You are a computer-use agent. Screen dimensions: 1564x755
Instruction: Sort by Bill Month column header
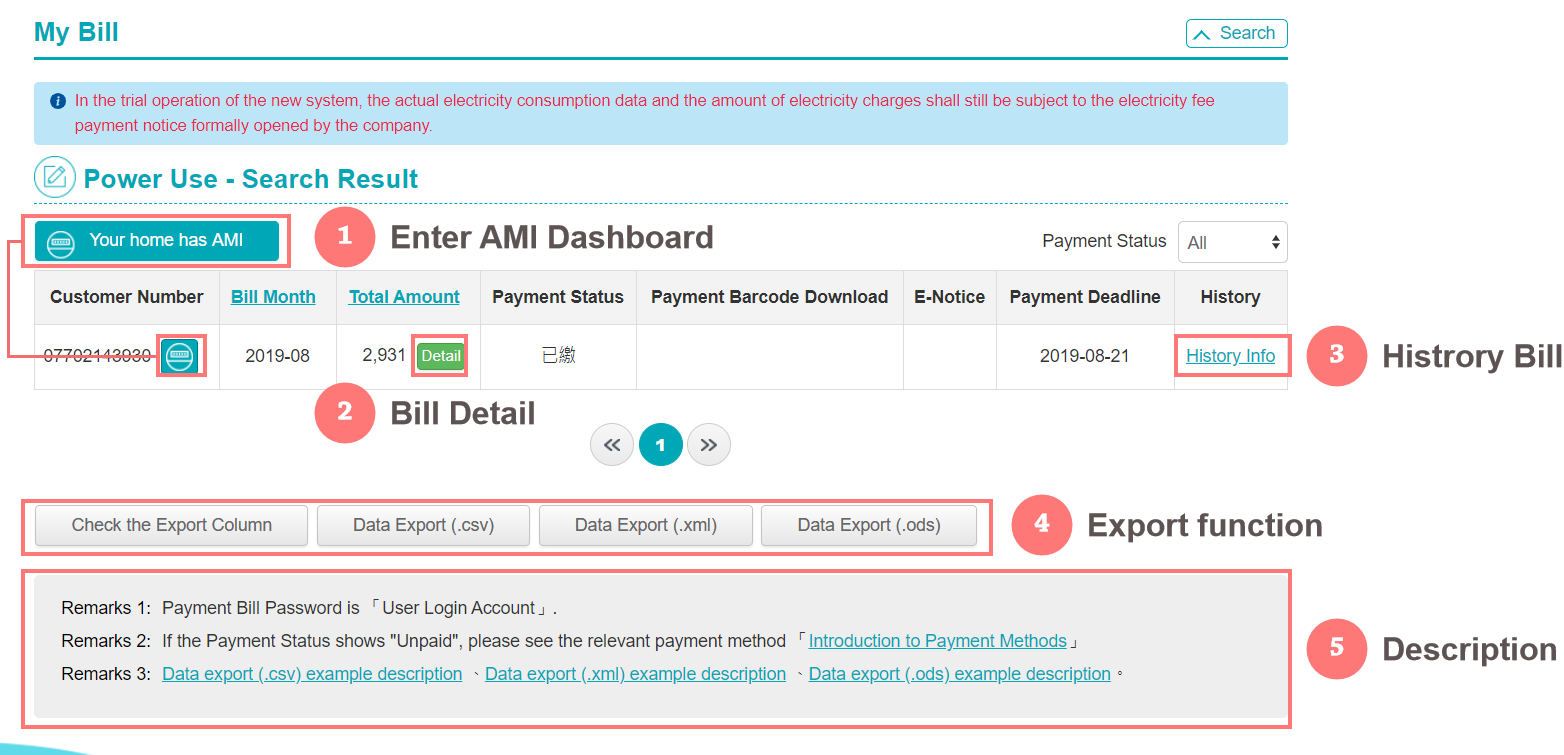273,297
